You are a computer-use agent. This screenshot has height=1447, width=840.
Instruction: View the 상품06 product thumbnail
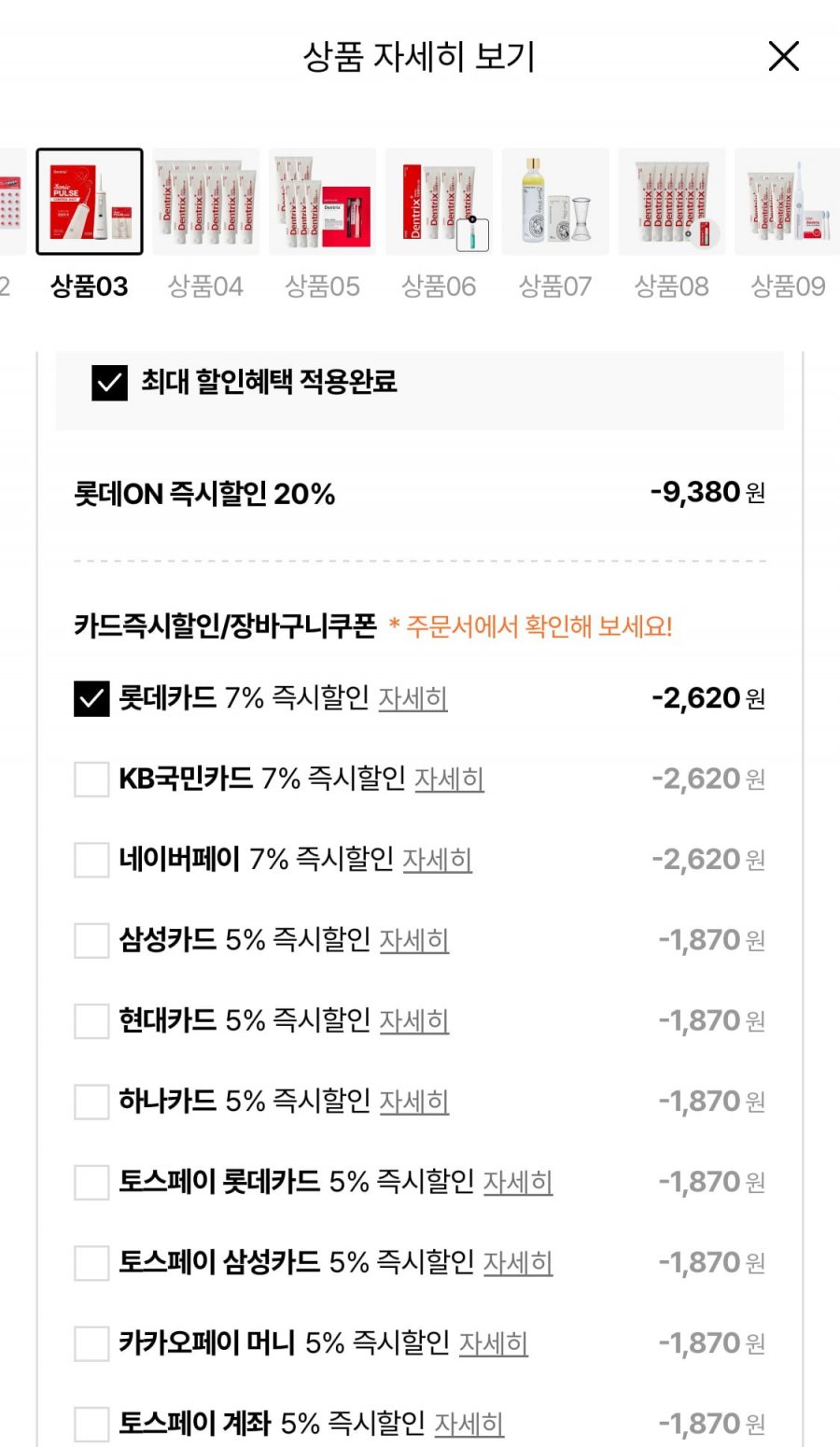tap(439, 202)
